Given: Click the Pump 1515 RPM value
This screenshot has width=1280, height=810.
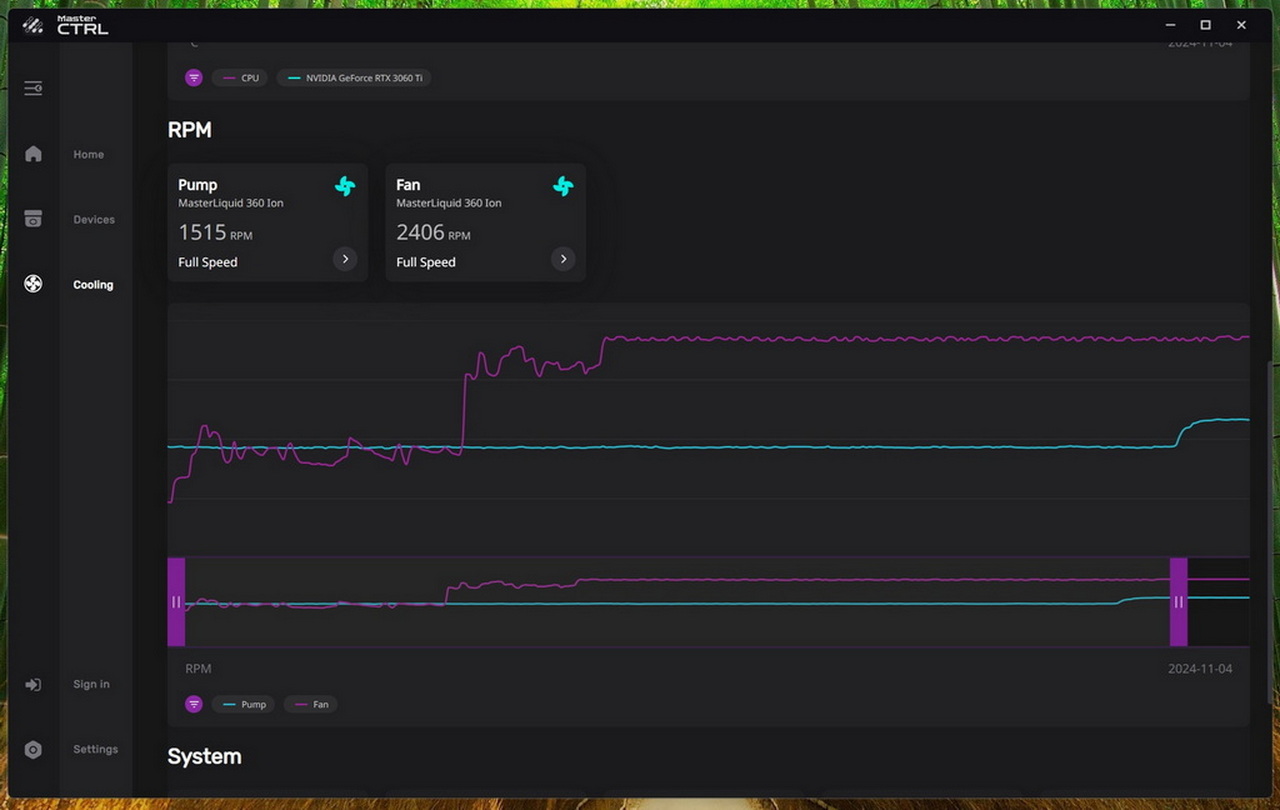Looking at the screenshot, I should [215, 232].
